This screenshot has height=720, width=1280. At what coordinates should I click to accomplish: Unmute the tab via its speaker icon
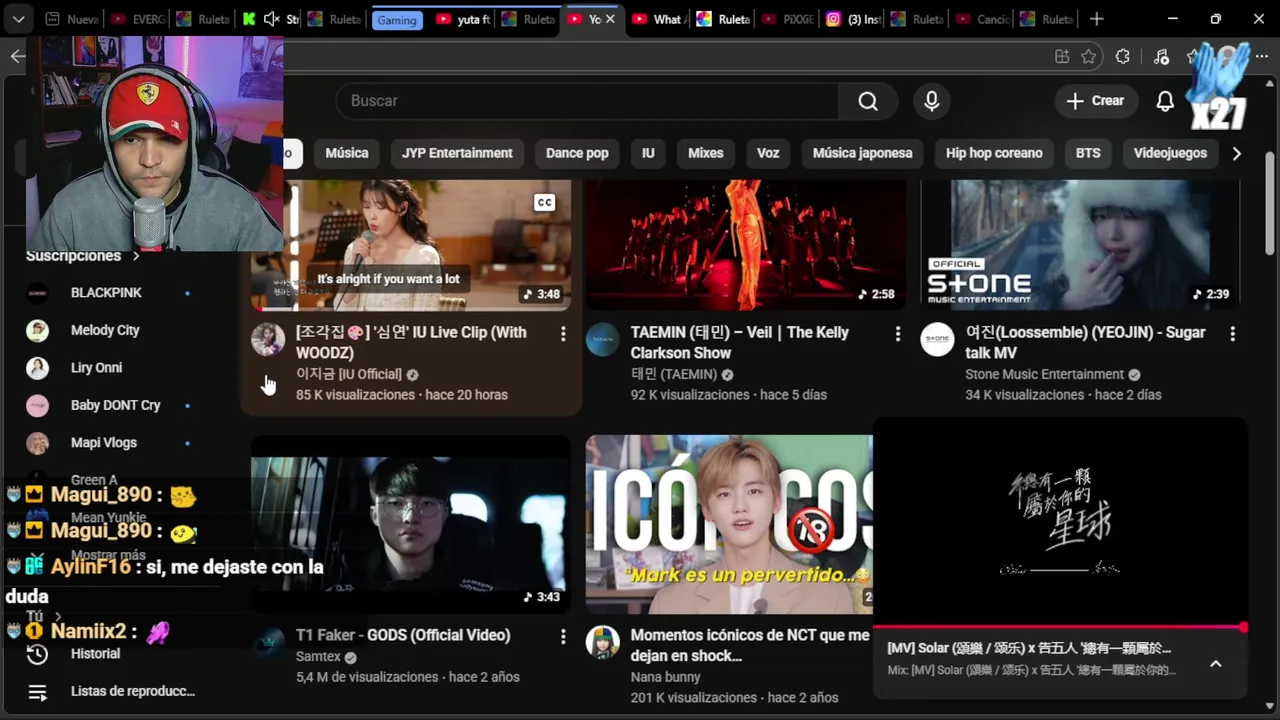(270, 19)
